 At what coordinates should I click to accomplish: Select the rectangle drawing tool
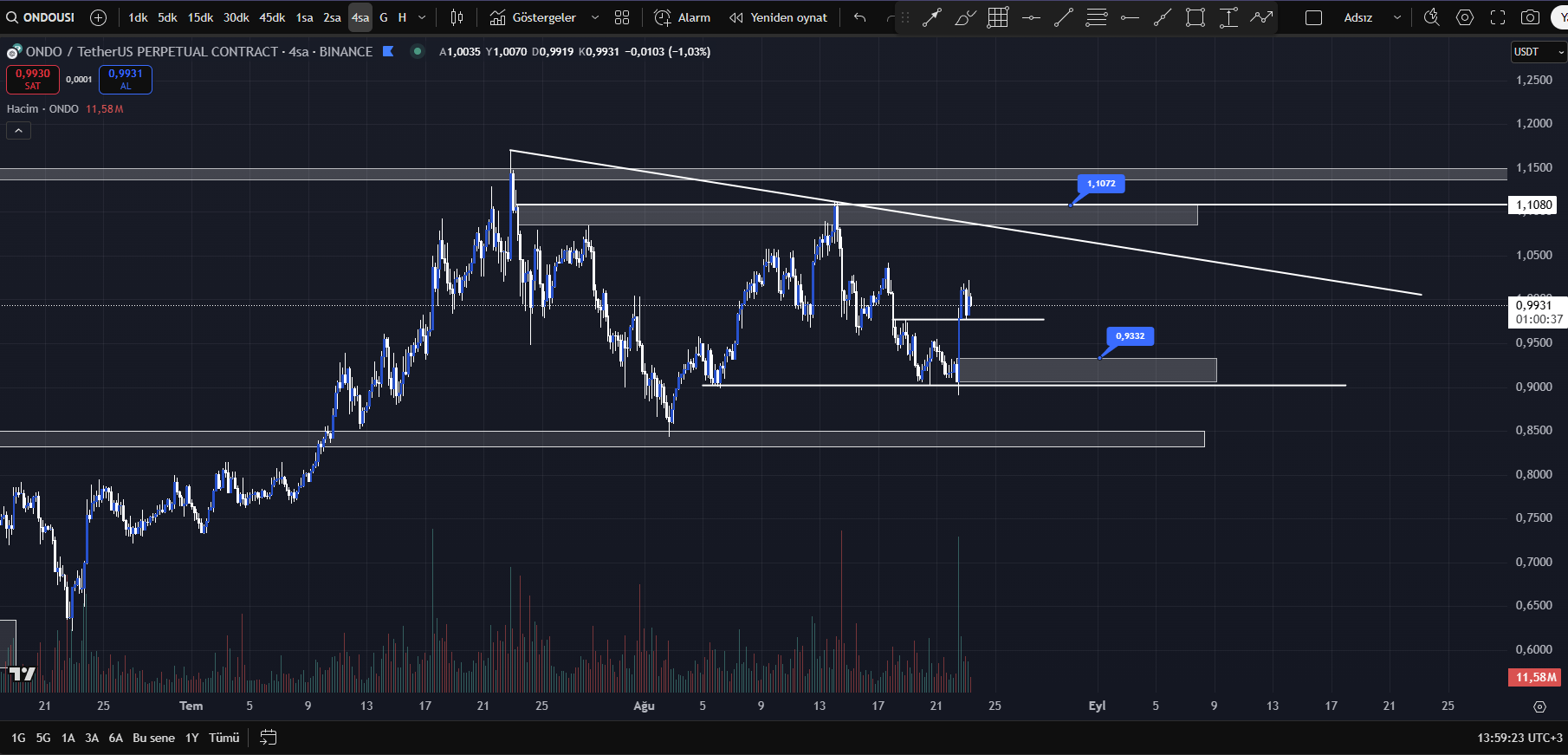click(1195, 17)
